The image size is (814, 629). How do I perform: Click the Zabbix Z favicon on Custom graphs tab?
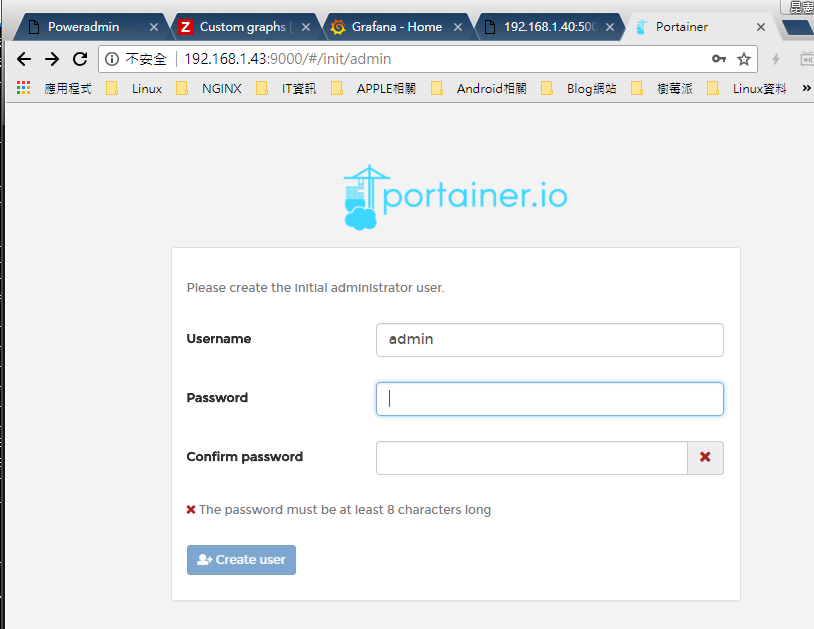tap(185, 27)
